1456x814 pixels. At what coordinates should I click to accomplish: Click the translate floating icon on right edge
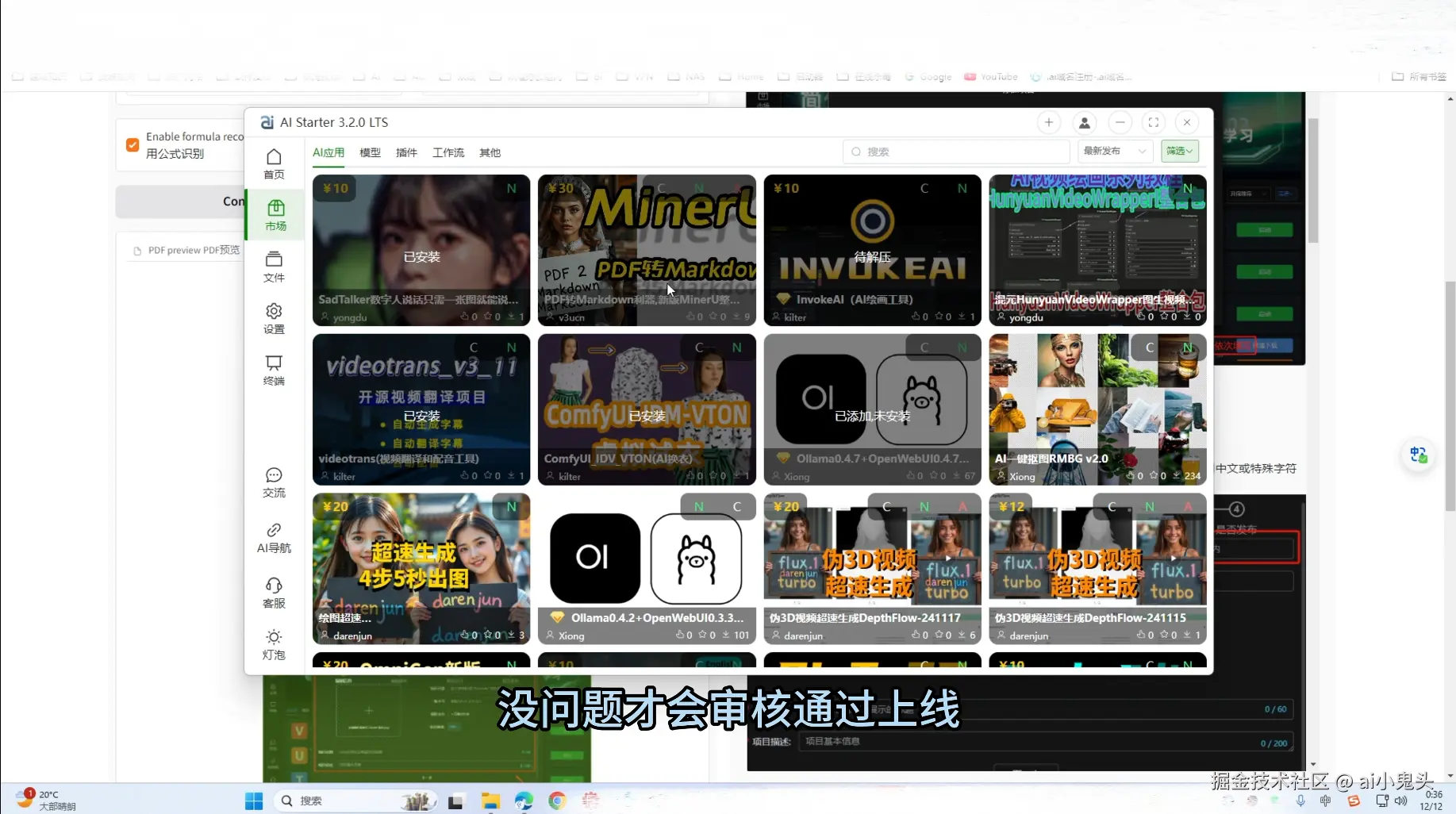[1419, 455]
